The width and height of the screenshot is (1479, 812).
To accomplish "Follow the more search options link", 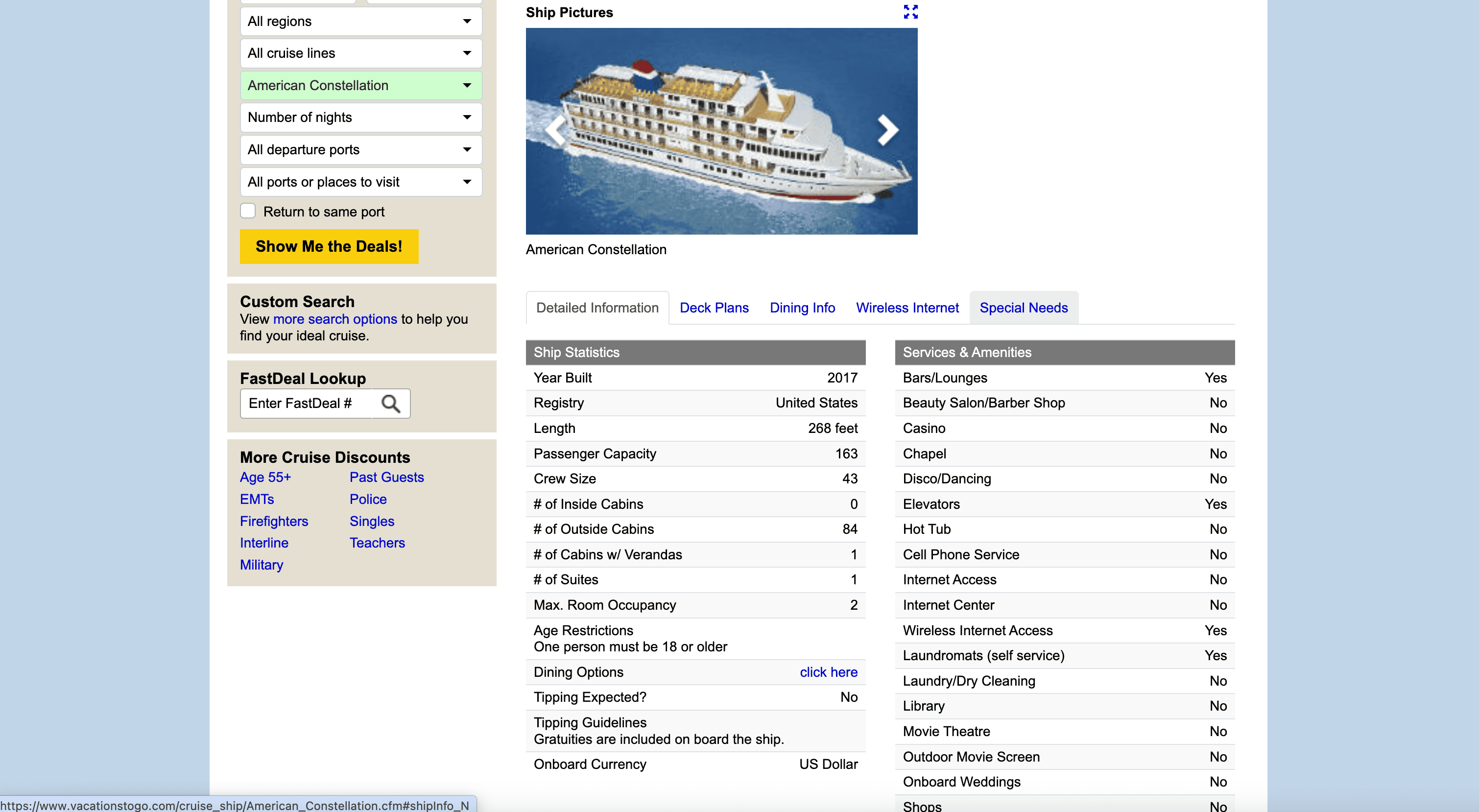I will pos(334,319).
